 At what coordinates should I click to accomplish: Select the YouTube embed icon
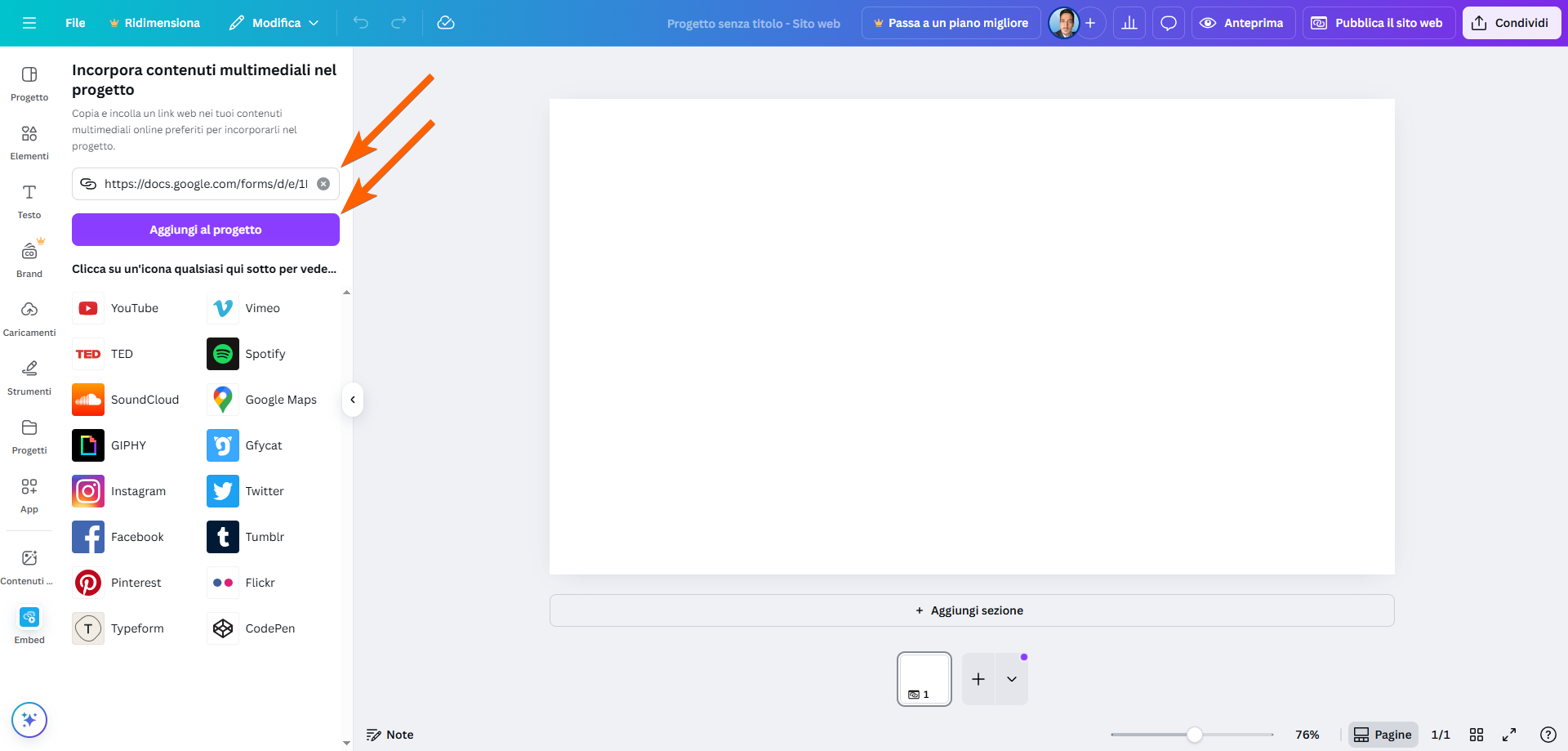88,308
